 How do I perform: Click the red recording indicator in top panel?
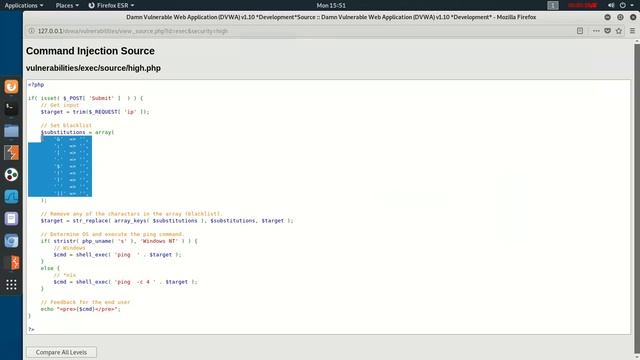click(582, 5)
